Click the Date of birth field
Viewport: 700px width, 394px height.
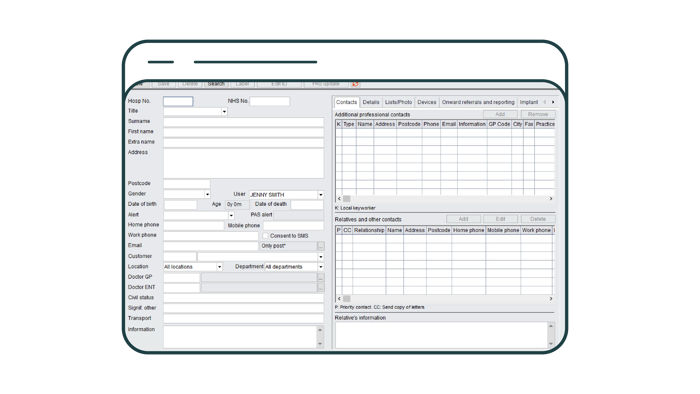[180, 205]
